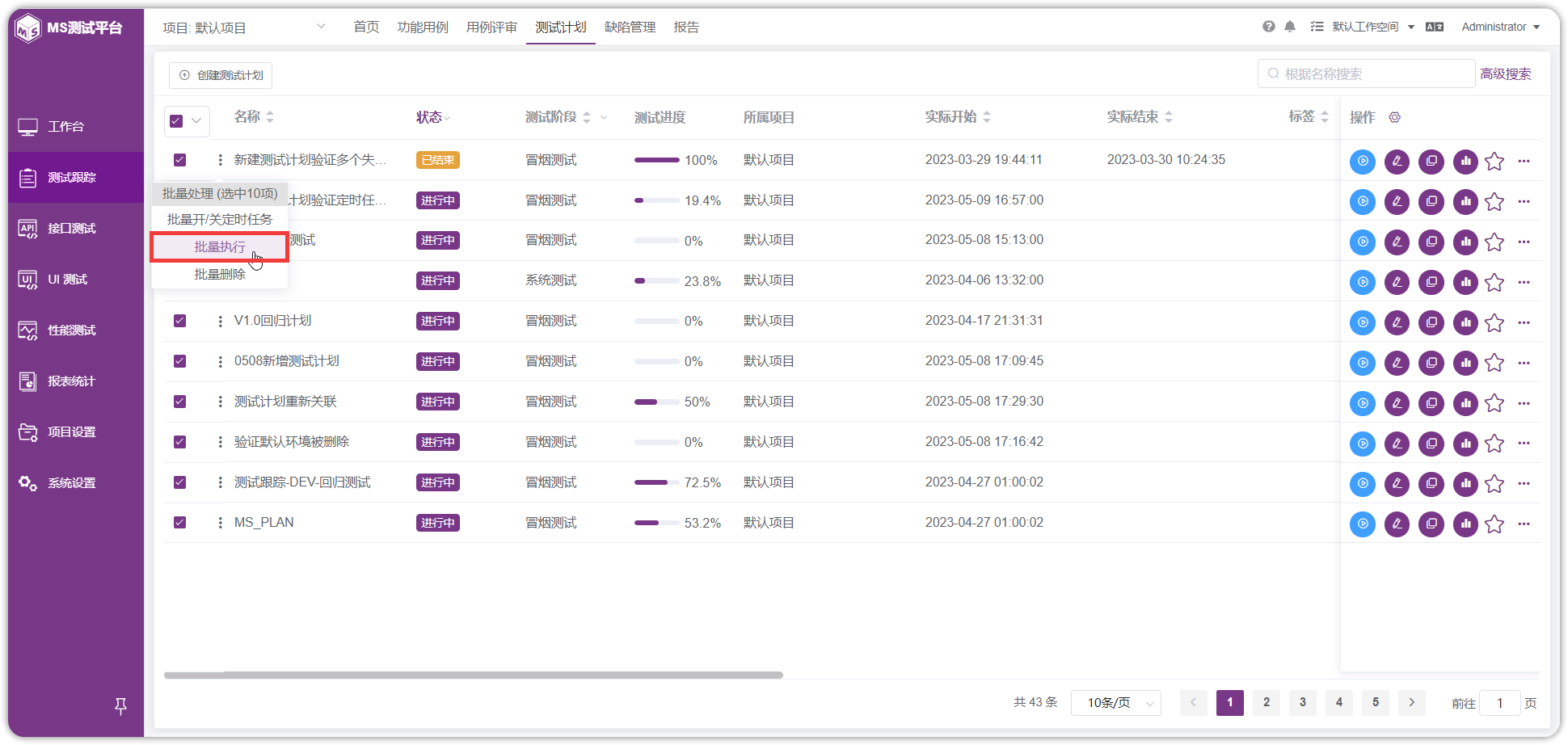
Task: Choose 批量执行 from the batch menu
Action: (219, 247)
